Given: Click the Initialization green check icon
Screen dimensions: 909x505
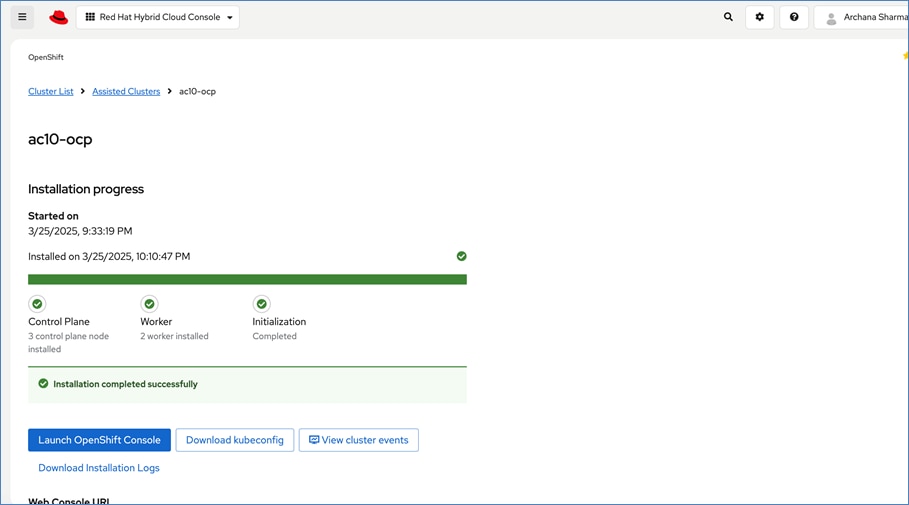Looking at the screenshot, I should 261,304.
